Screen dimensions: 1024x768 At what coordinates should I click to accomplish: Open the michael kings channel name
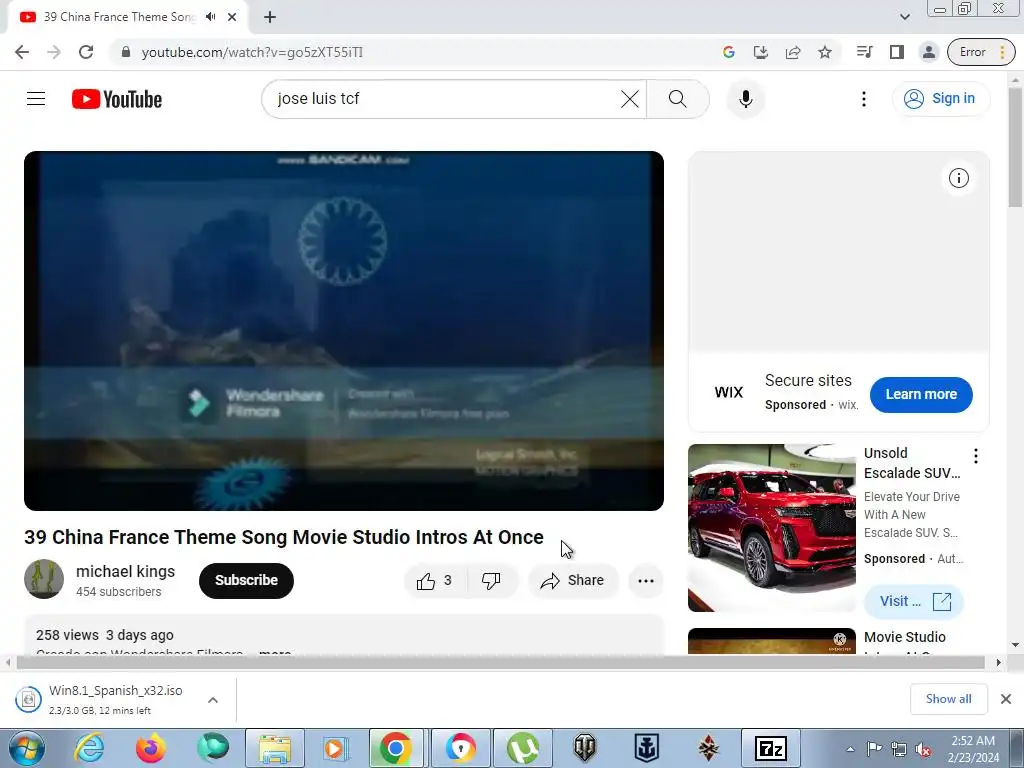coord(125,571)
